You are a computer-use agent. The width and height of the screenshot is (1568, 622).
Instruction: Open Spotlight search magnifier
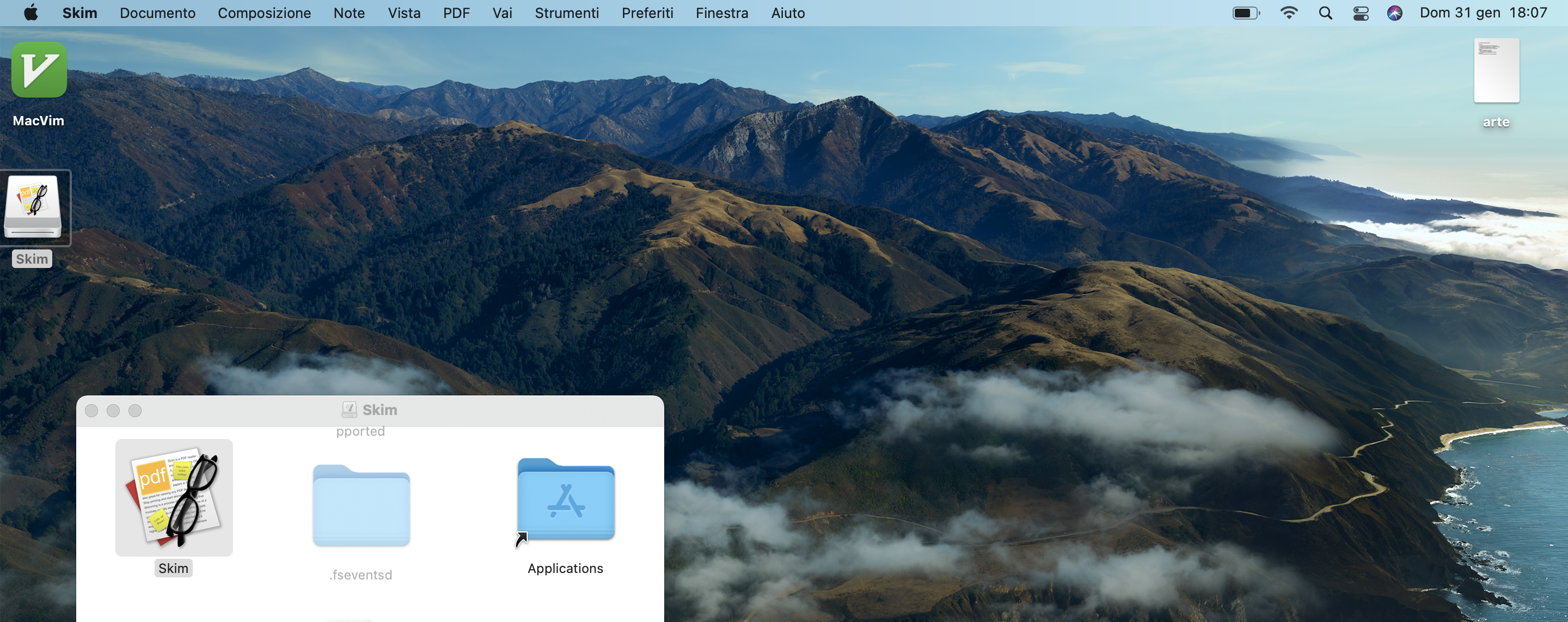(x=1325, y=13)
